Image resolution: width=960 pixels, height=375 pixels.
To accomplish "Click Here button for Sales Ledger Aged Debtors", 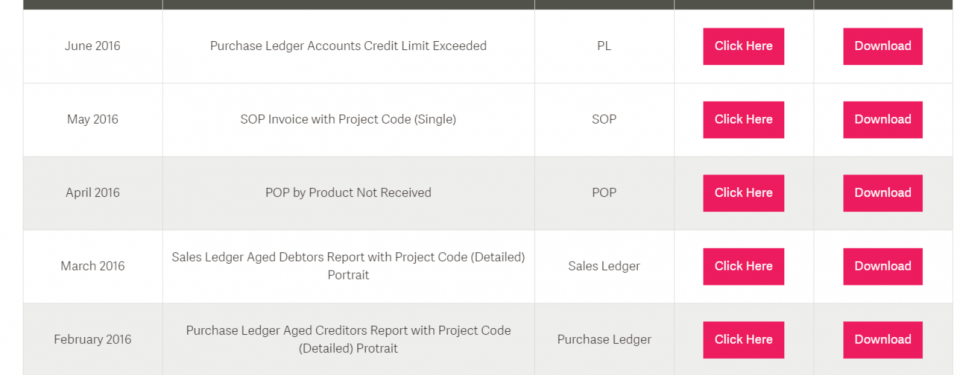I will pos(743,267).
